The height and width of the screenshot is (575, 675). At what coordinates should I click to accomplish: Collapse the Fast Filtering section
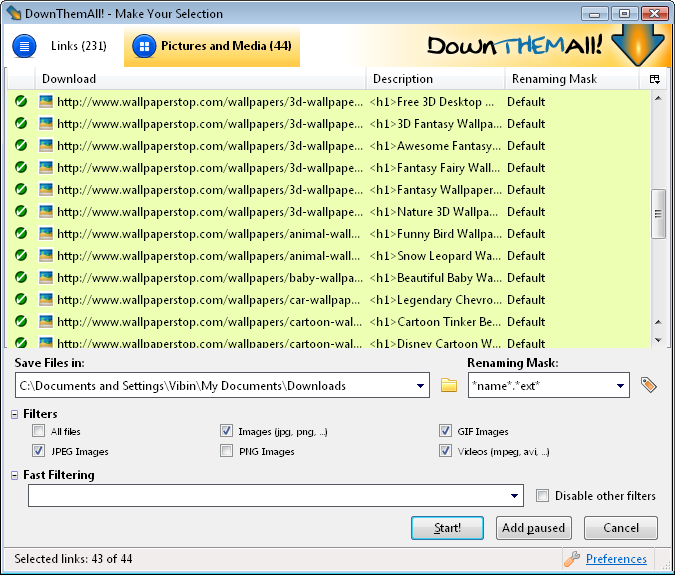point(15,475)
